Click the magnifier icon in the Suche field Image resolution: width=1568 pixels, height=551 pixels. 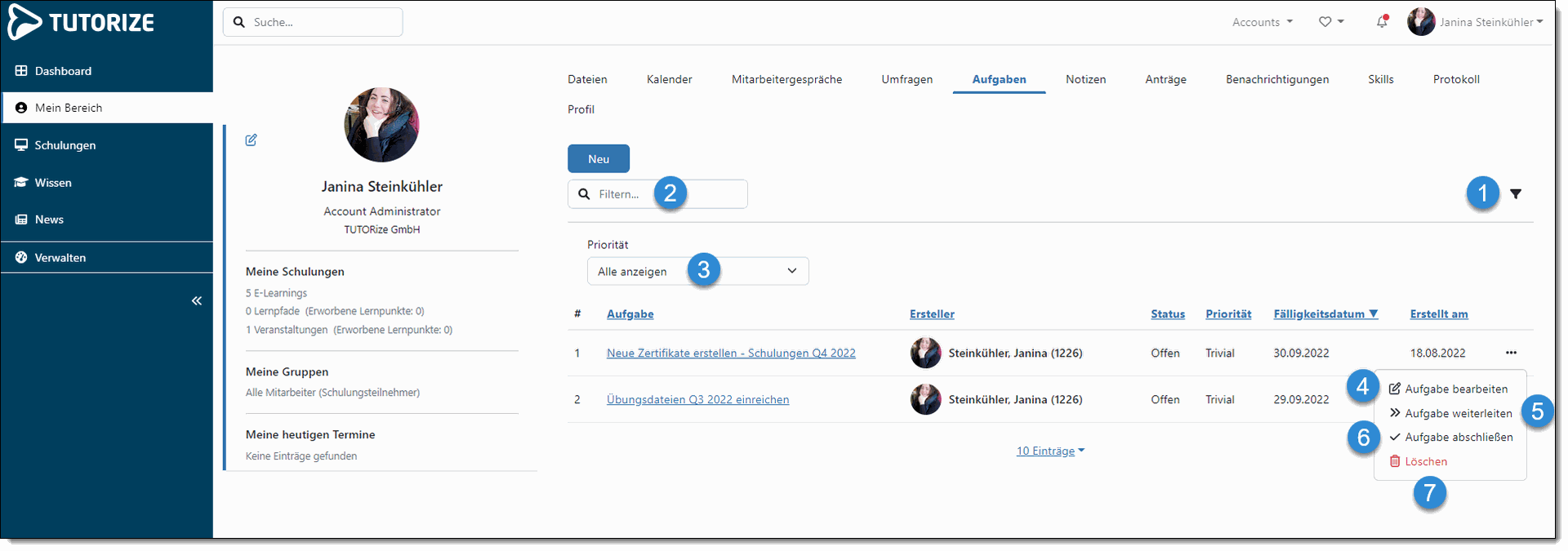click(239, 22)
